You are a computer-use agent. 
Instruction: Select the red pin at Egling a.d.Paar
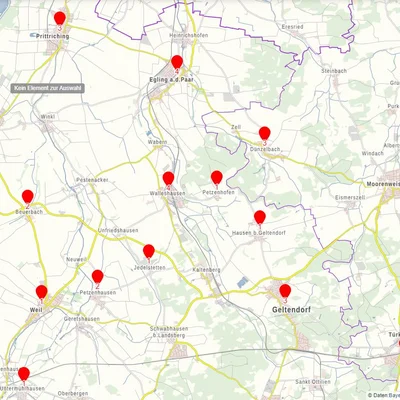tap(177, 62)
